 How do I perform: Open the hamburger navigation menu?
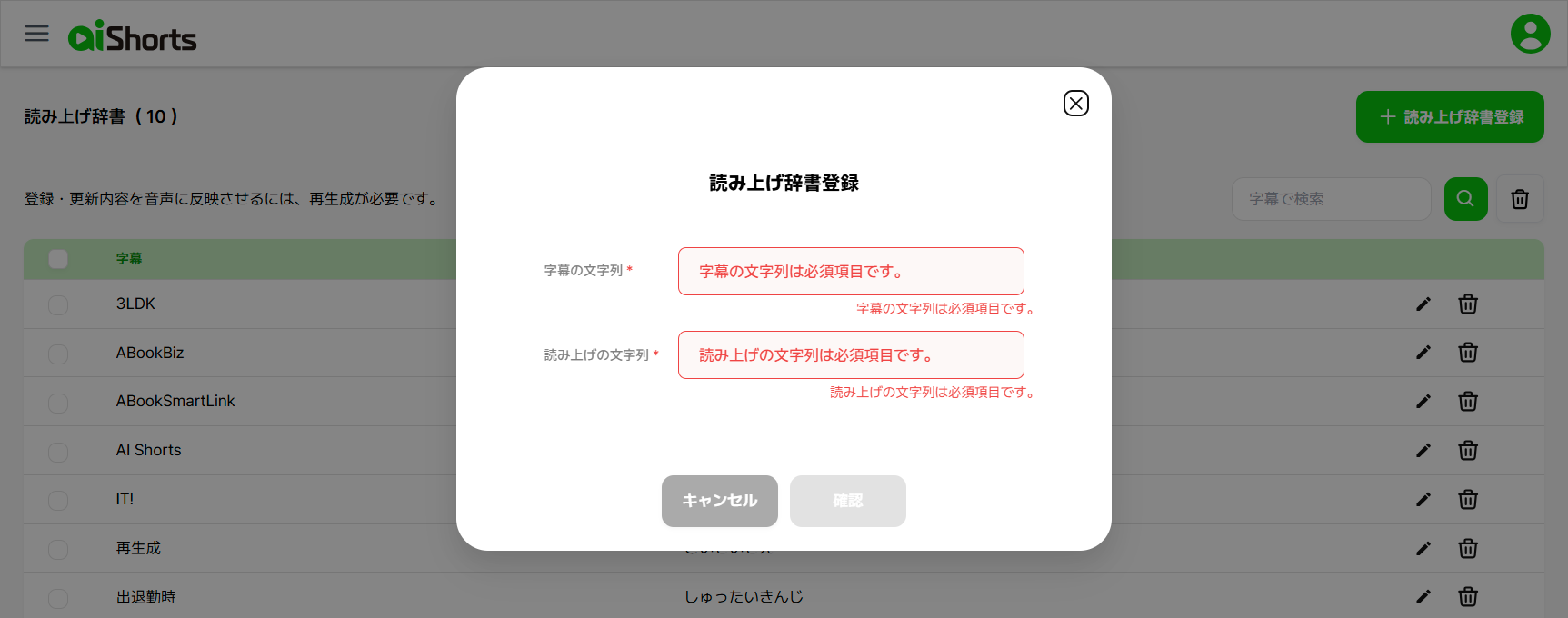pyautogui.click(x=36, y=34)
